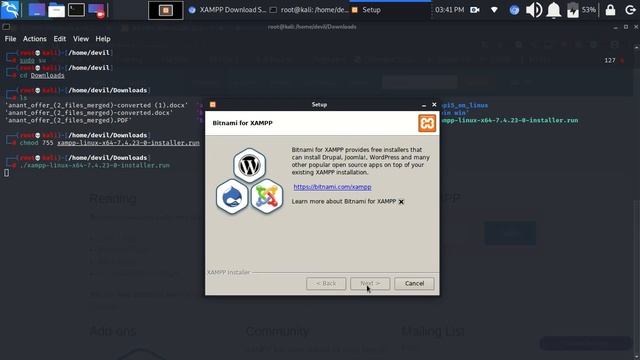Switch to root@kali terminal taskbar entry
Viewport: 640px width, 360px height.
pyautogui.click(x=309, y=10)
